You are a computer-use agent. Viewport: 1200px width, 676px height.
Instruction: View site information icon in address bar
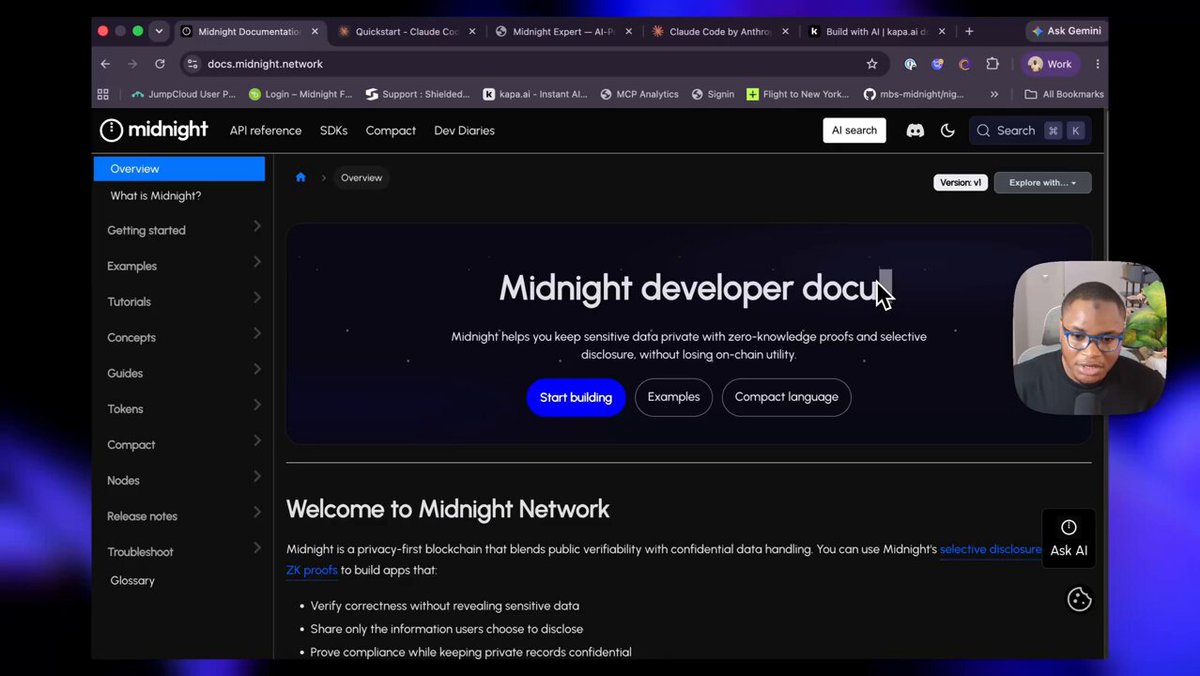193,64
